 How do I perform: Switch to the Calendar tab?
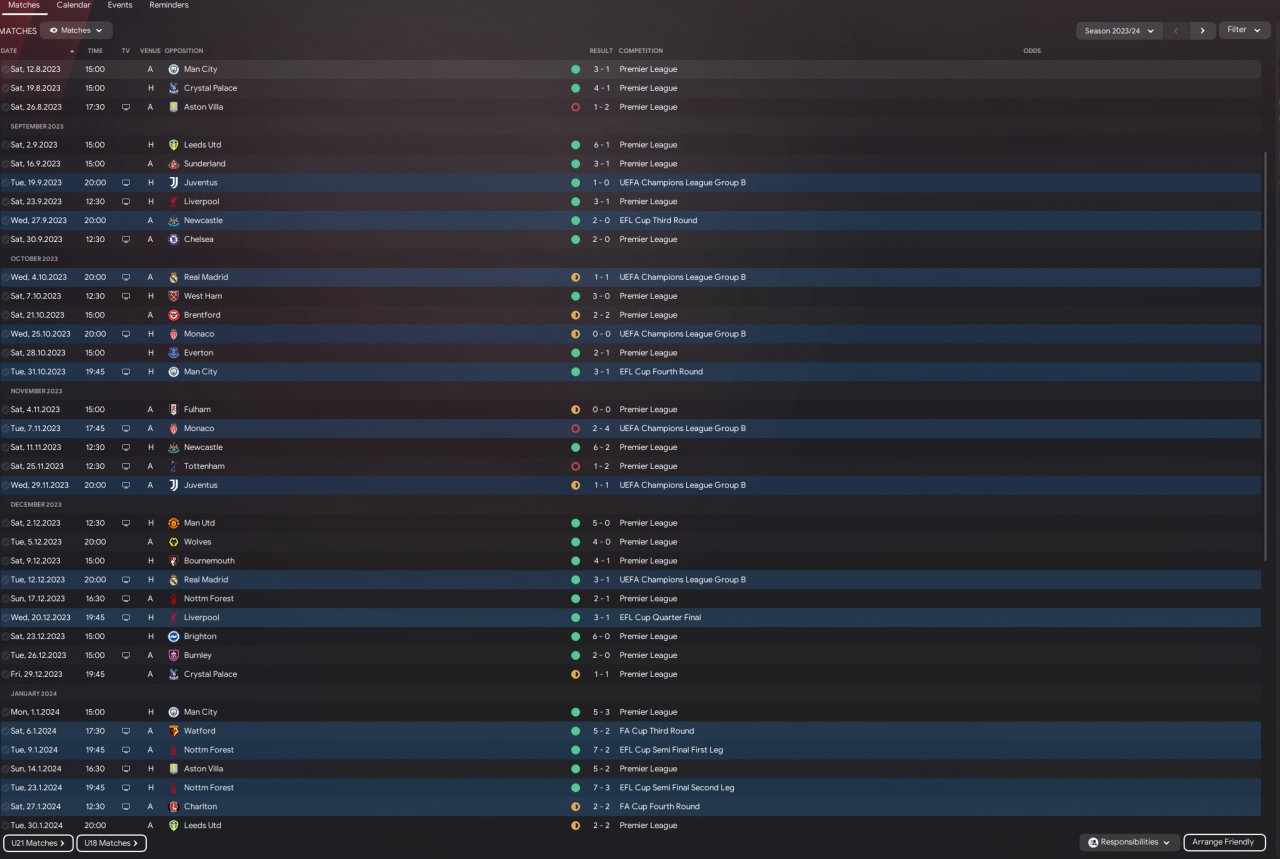pos(73,6)
